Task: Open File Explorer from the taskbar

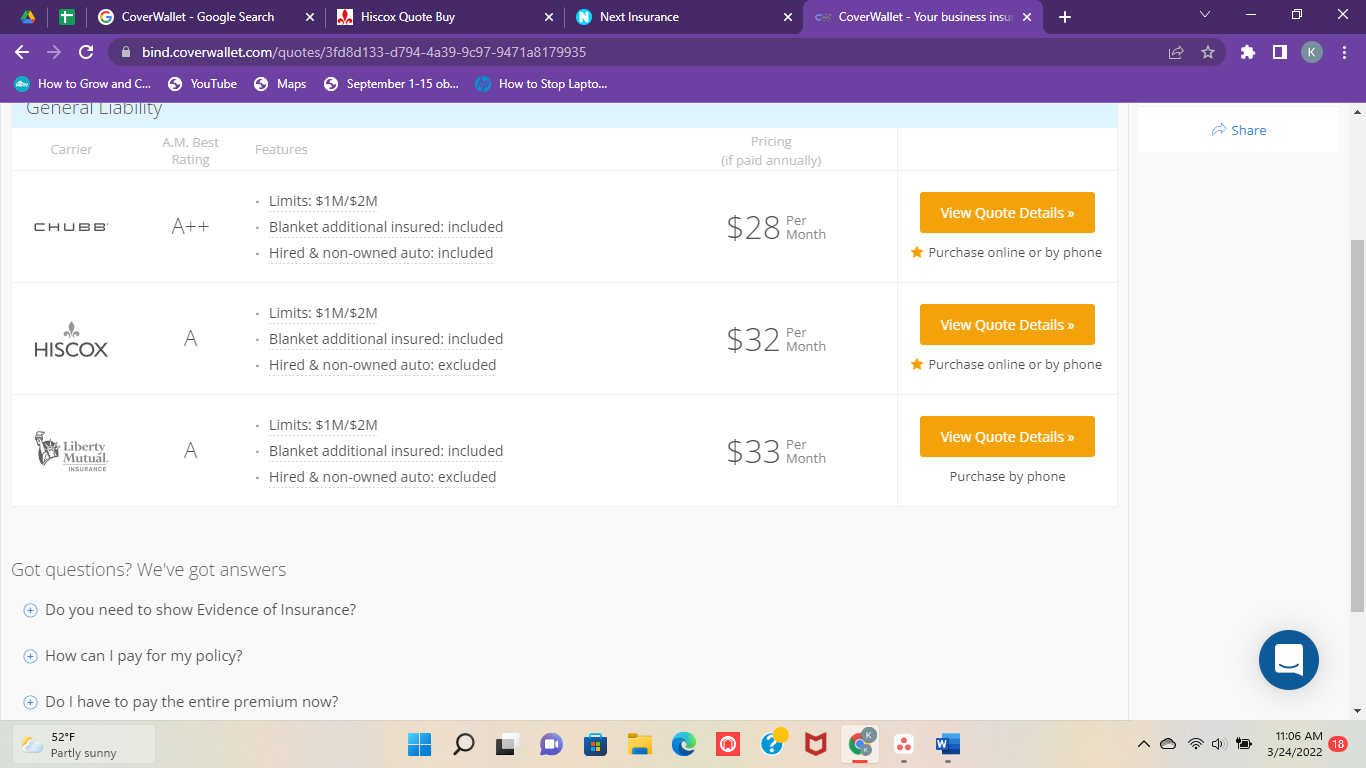Action: (640, 744)
